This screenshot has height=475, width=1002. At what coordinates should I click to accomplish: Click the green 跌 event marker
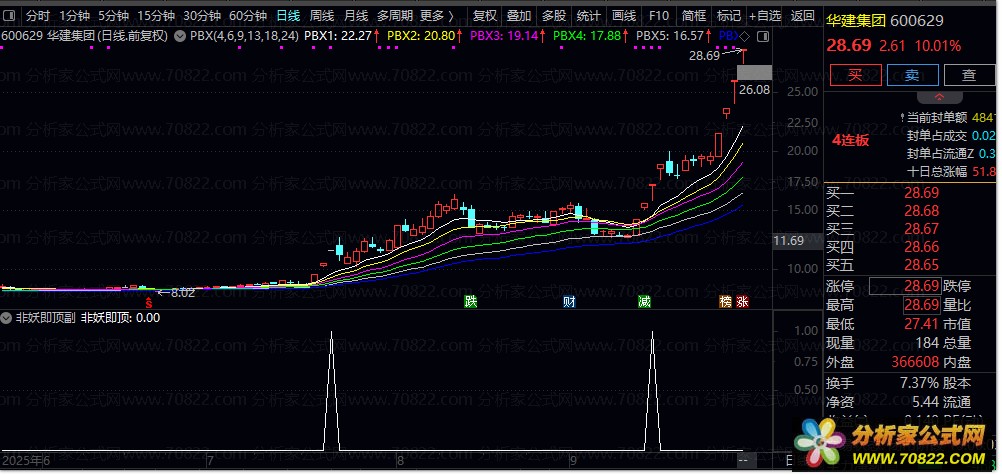tap(471, 302)
